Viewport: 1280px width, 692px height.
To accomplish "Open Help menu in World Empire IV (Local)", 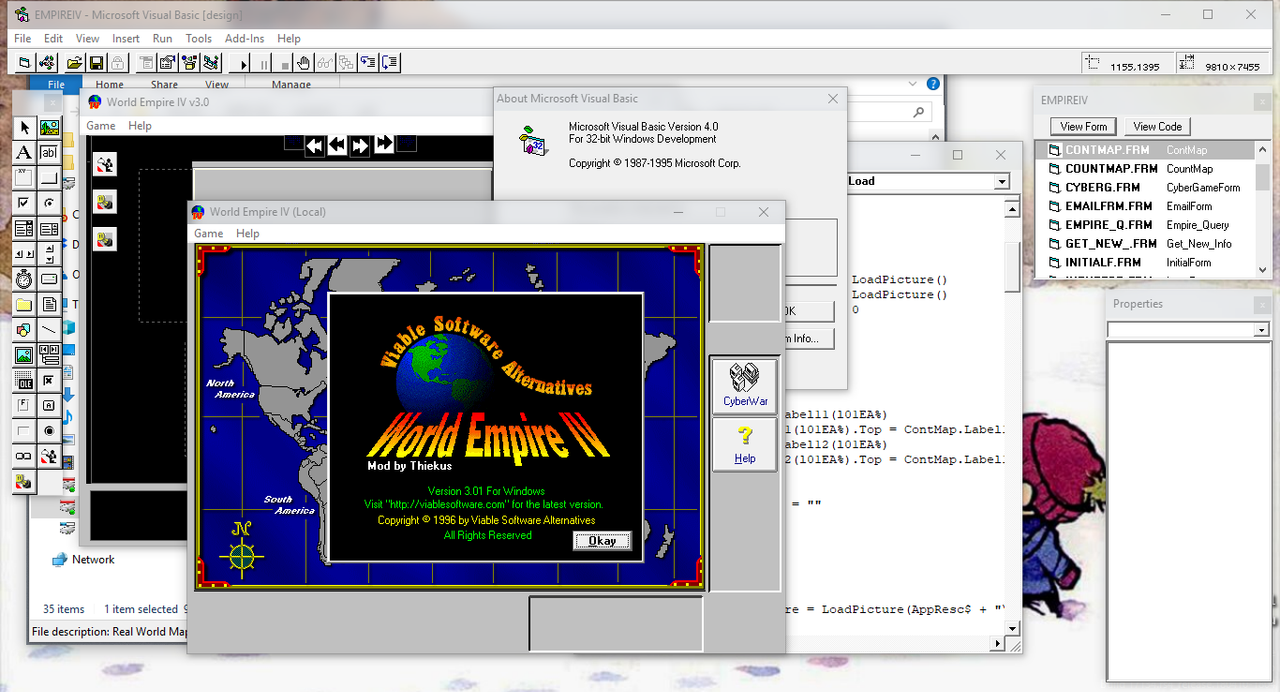I will point(247,233).
